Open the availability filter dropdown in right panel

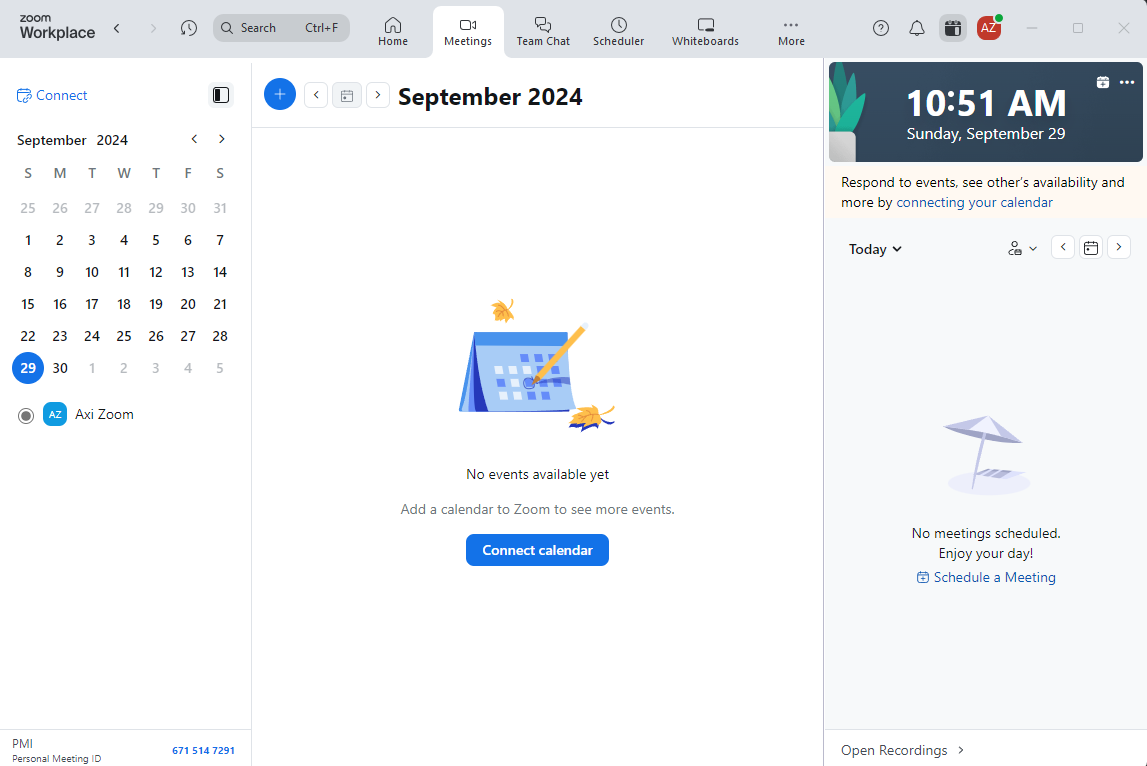[1022, 248]
